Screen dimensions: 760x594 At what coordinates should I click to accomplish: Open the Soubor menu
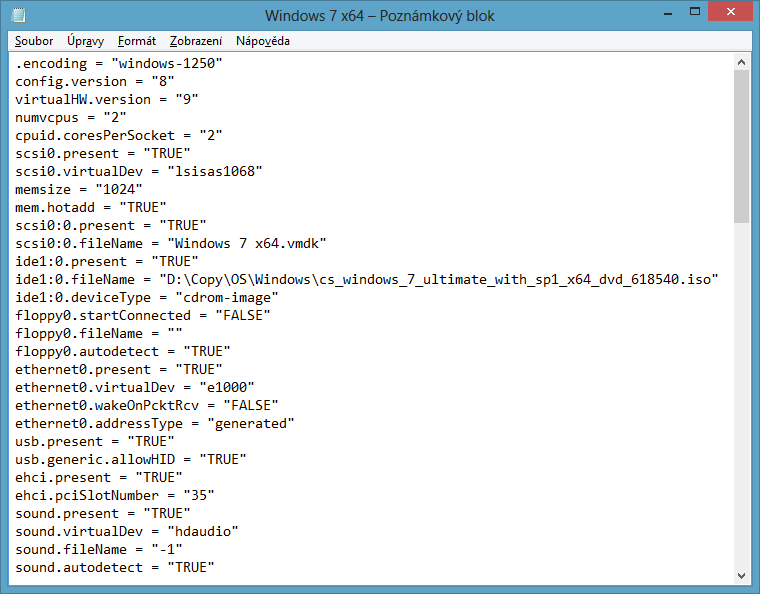click(x=34, y=41)
